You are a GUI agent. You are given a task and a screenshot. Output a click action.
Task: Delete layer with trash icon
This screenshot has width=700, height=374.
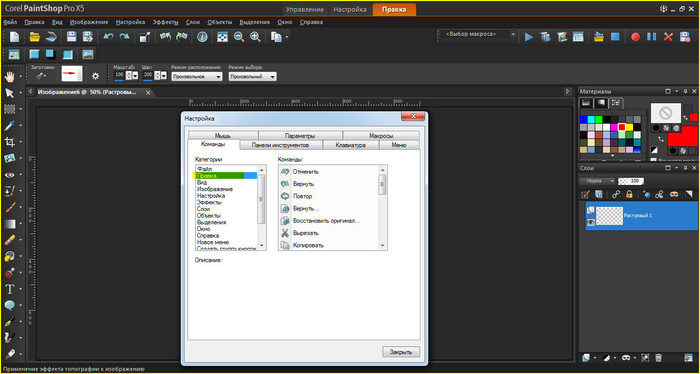tap(658, 357)
